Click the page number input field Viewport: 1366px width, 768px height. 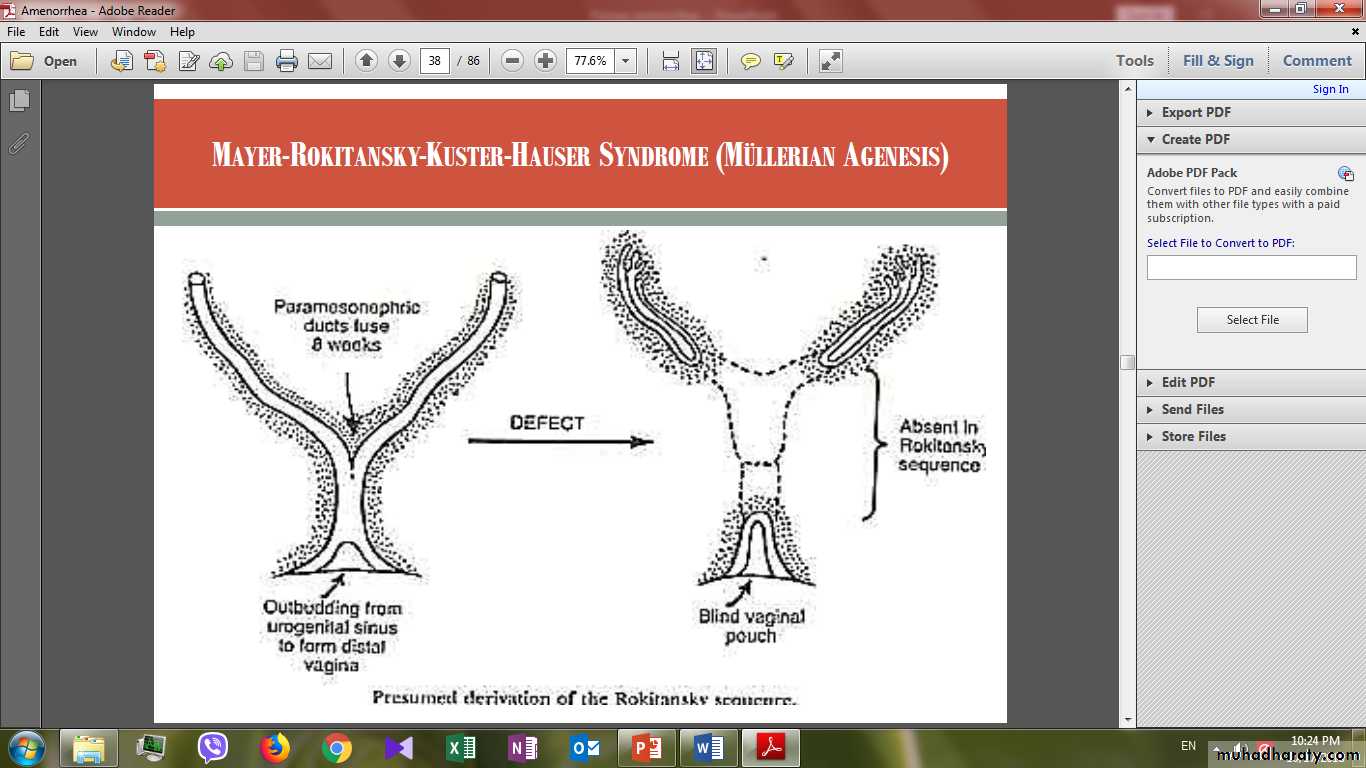tap(434, 61)
